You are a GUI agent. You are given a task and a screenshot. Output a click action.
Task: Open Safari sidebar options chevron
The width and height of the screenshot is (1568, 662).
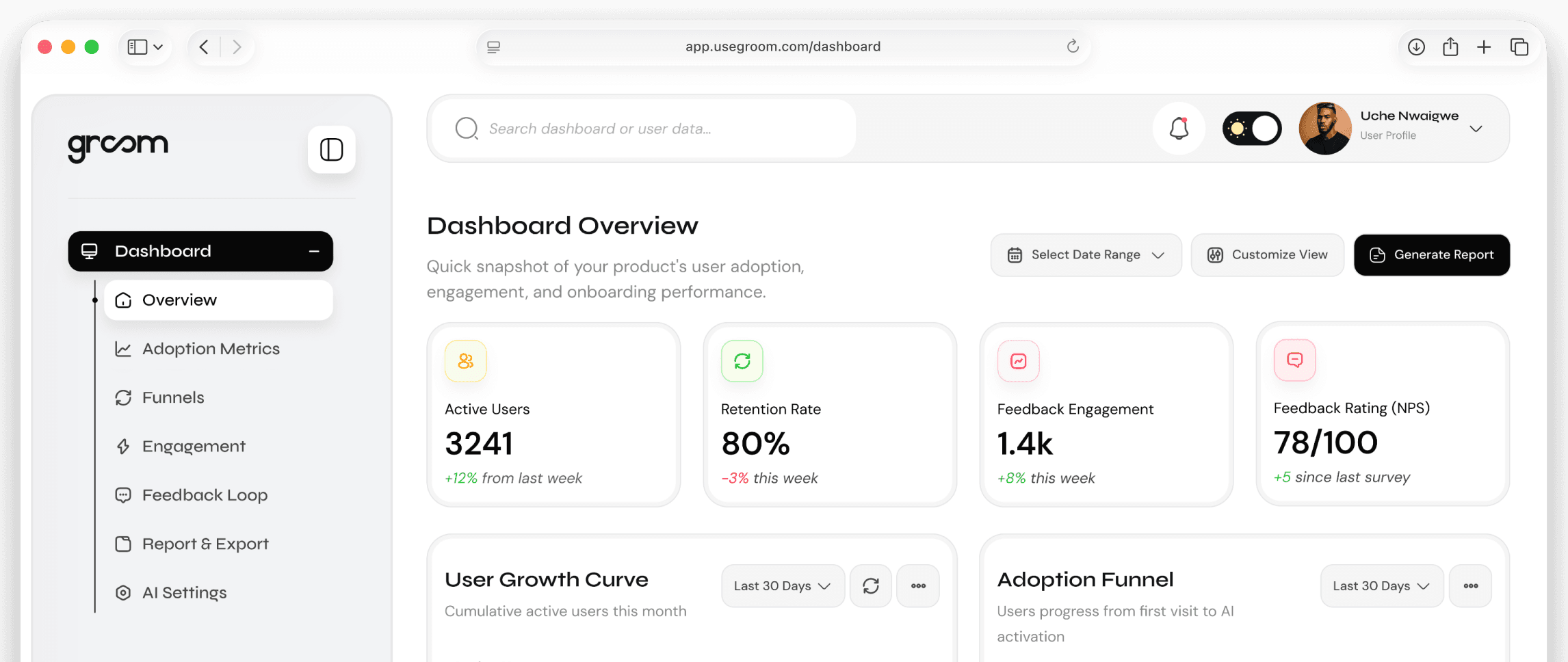coord(158,47)
